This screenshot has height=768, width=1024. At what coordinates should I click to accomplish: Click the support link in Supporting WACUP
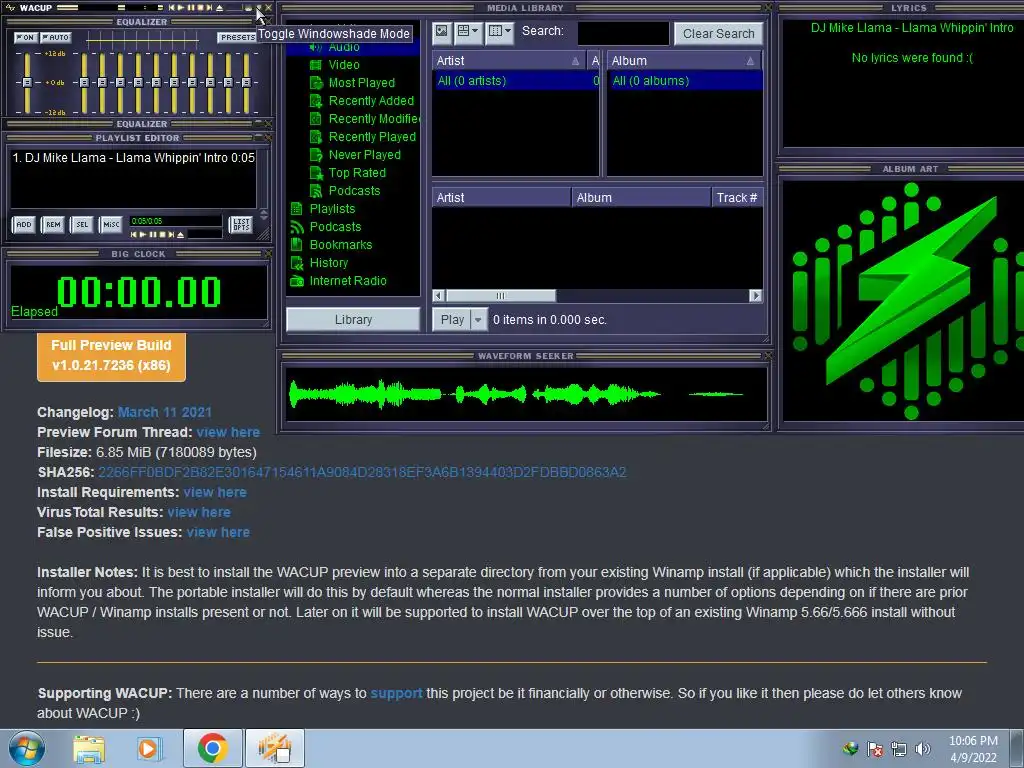click(x=396, y=693)
